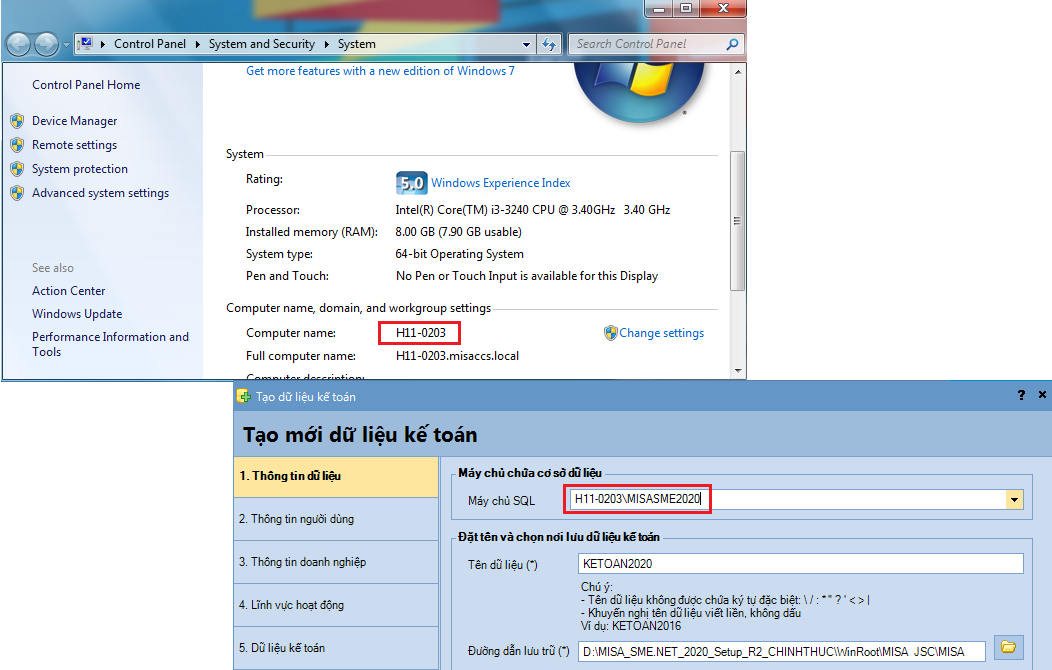Open Windows Update link

[x=77, y=314]
